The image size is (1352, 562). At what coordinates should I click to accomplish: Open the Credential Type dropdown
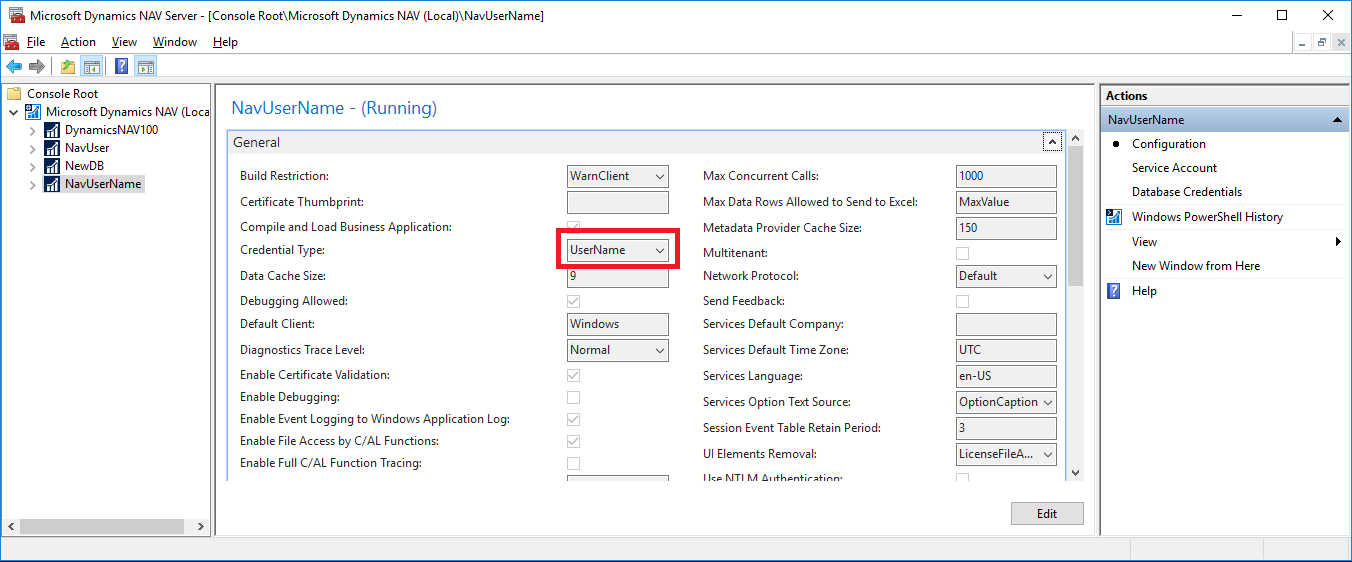click(x=618, y=250)
